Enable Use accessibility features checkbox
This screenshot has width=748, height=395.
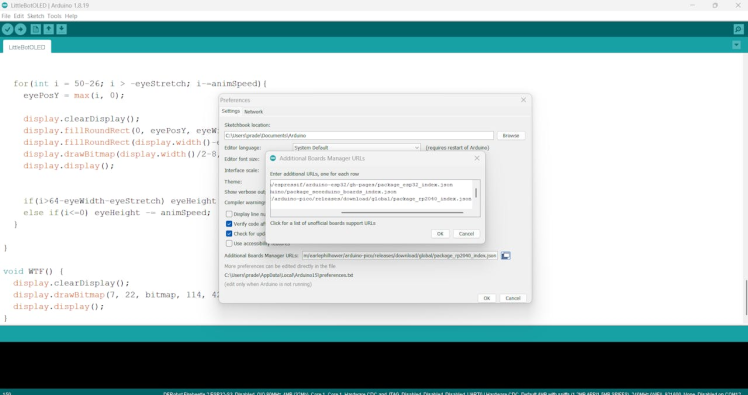tap(229, 243)
